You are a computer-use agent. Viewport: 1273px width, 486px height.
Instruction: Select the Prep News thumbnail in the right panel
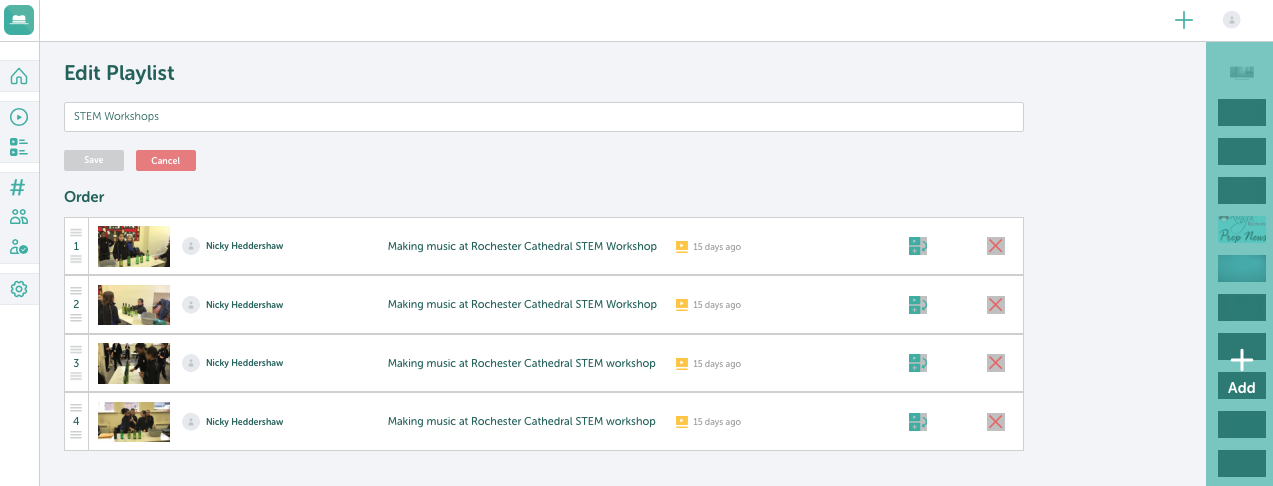[1242, 231]
